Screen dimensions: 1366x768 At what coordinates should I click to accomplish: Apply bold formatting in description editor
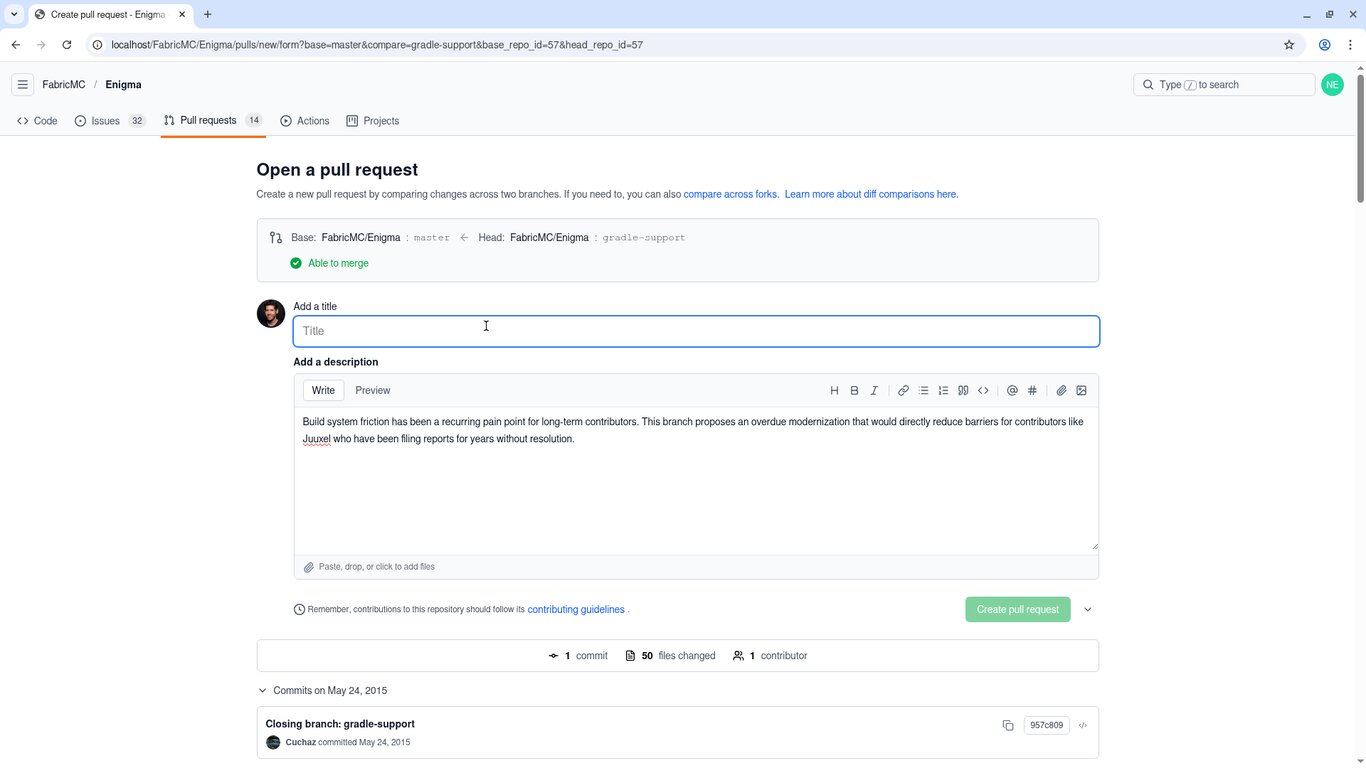pyautogui.click(x=854, y=390)
